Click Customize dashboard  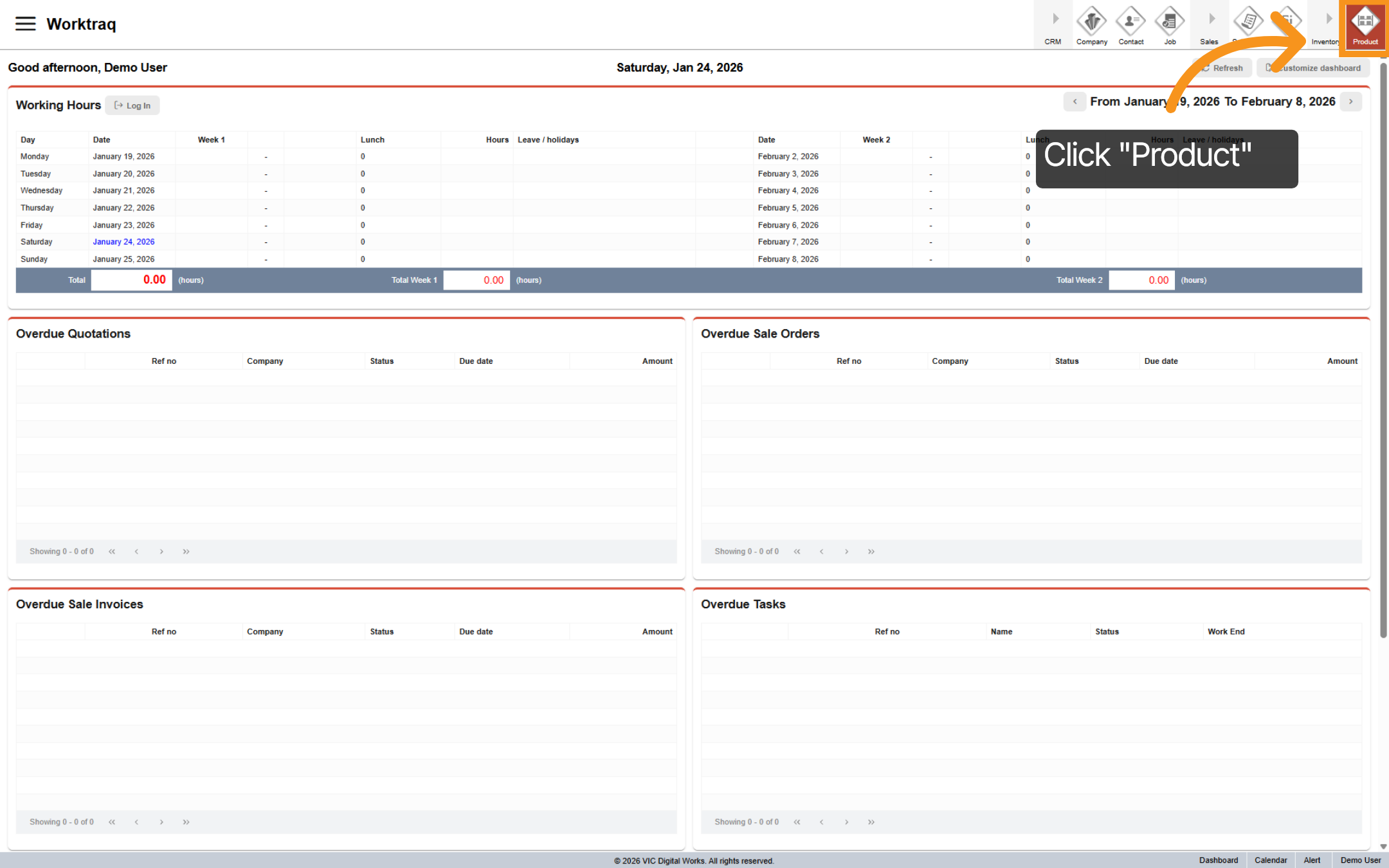pos(1313,68)
